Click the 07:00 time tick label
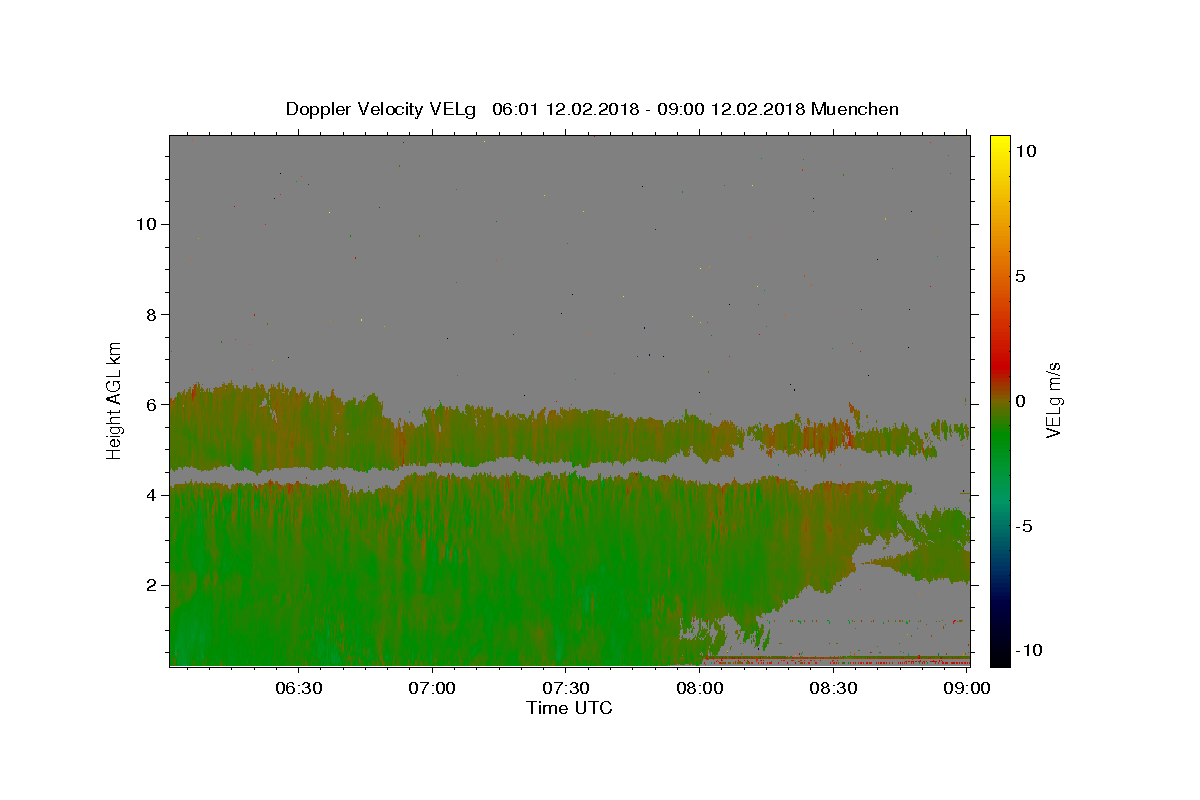Image resolution: width=1200 pixels, height=800 pixels. [x=432, y=688]
